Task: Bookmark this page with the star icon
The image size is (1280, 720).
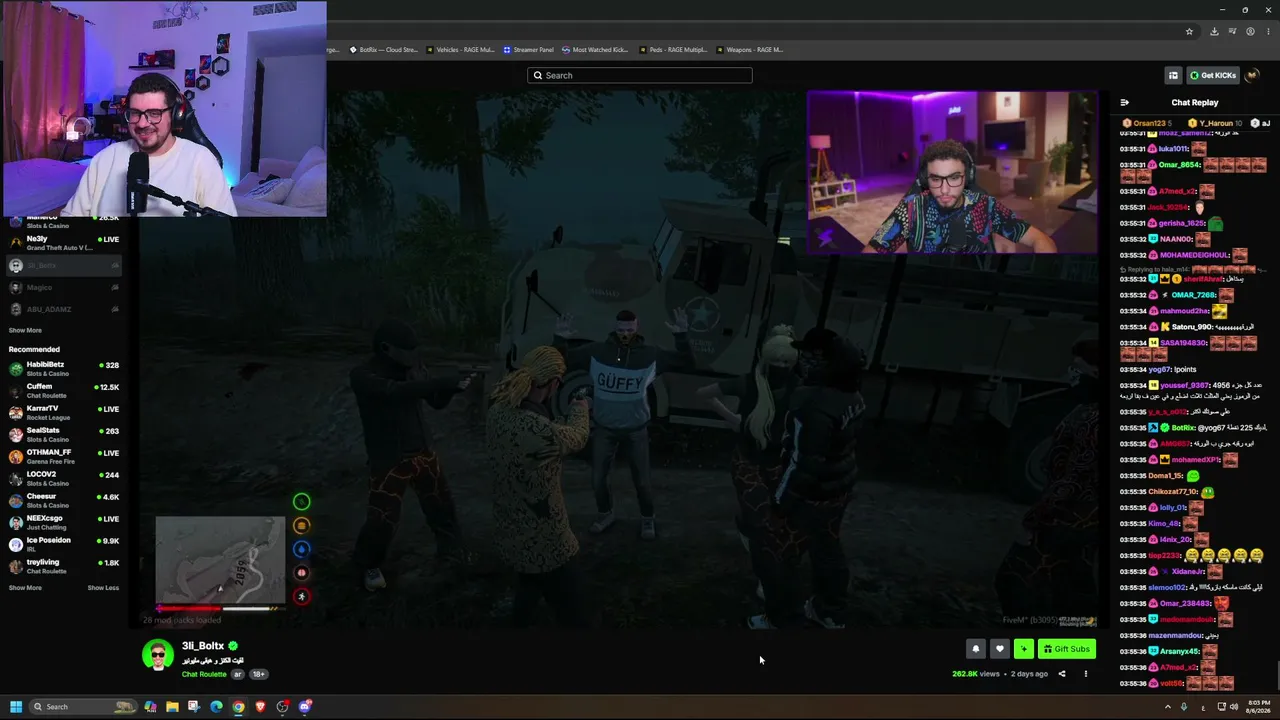Action: [1189, 31]
